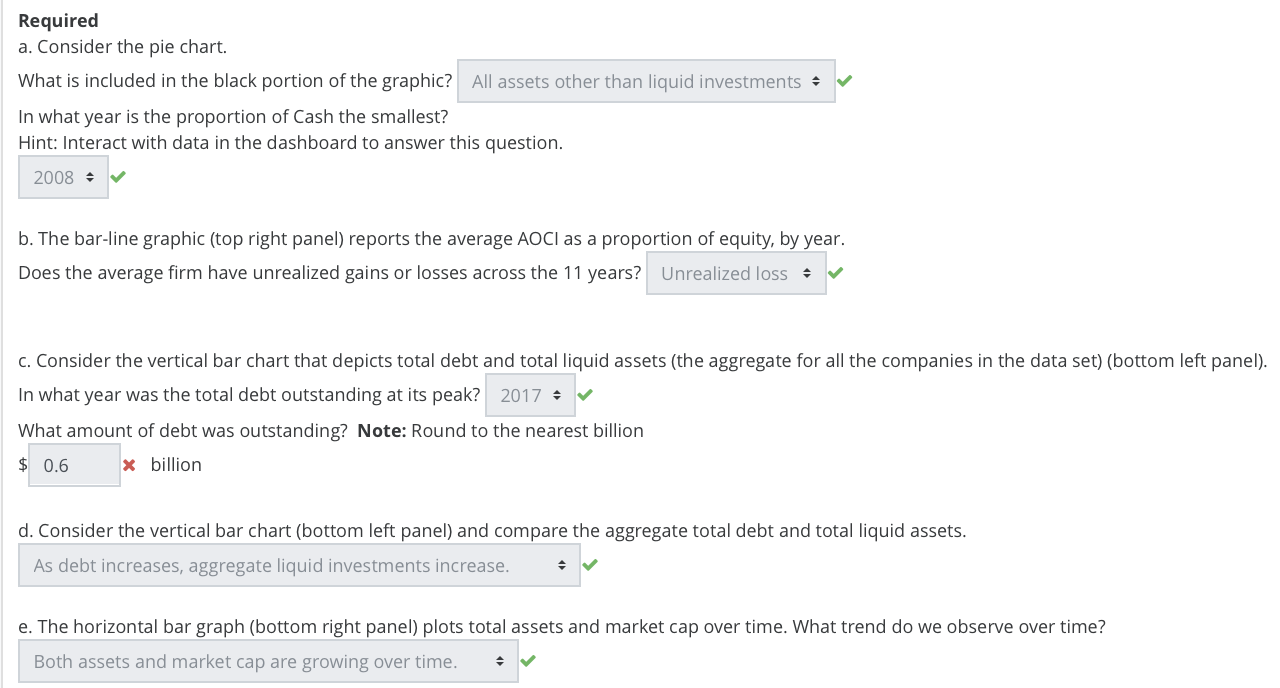The height and width of the screenshot is (688, 1280).
Task: Open the 'All assets other than liquid investments' dropdown
Action: coord(646,81)
